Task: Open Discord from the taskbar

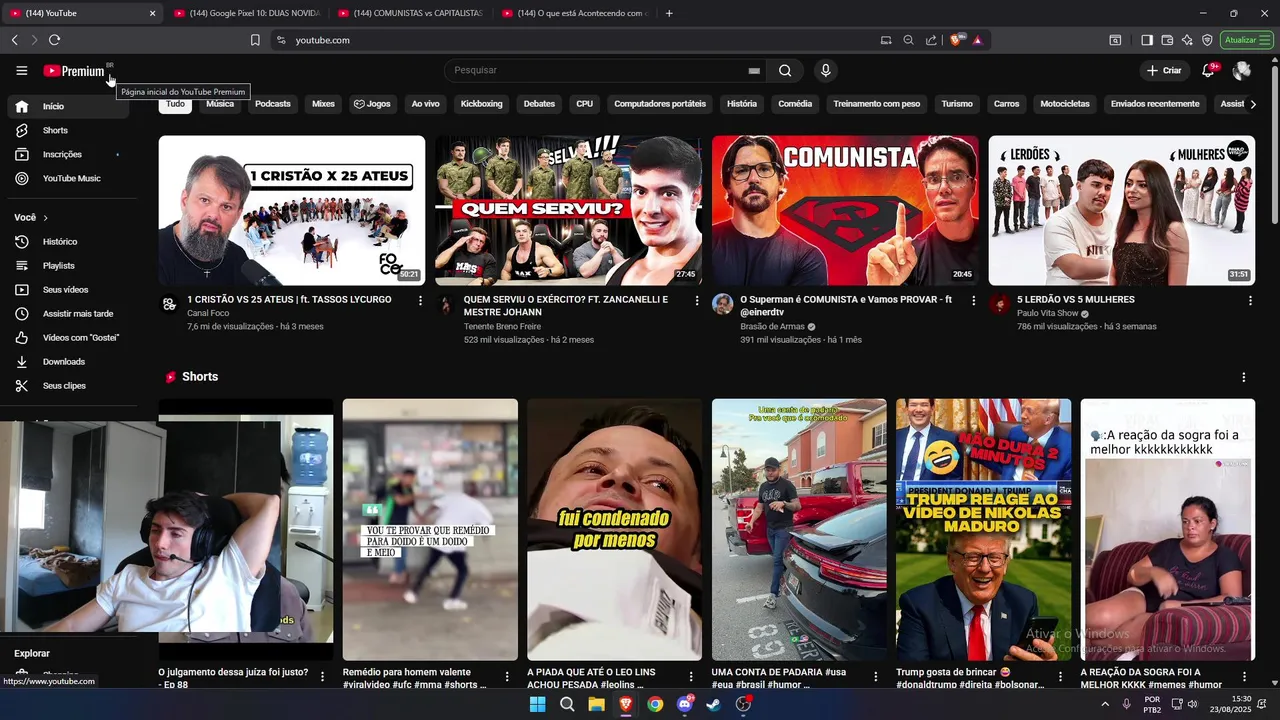Action: click(x=685, y=704)
